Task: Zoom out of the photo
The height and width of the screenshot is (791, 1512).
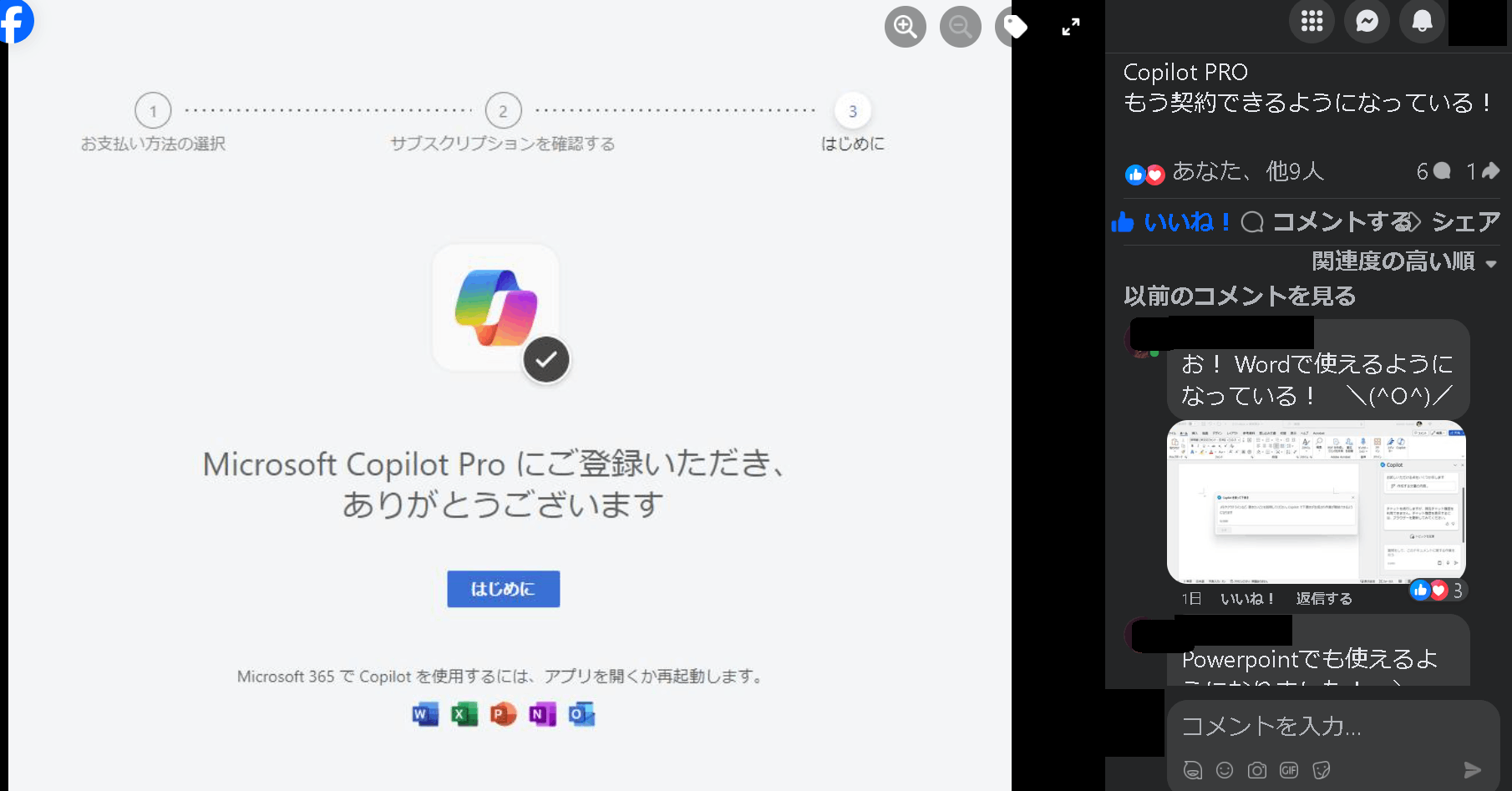Action: coord(961,27)
